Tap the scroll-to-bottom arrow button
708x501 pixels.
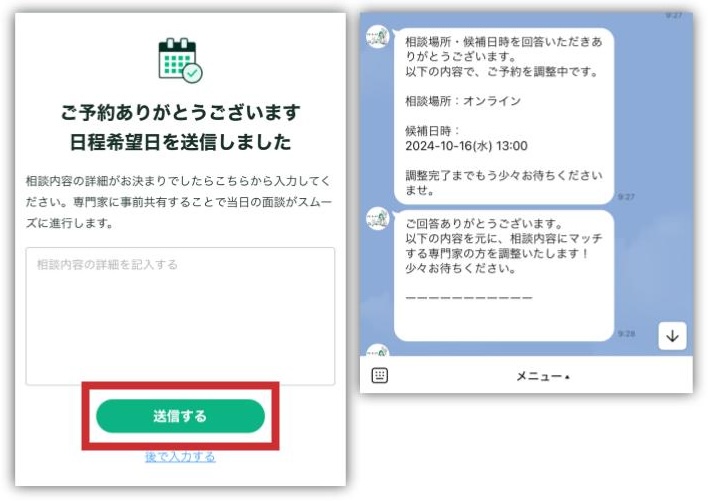(672, 336)
